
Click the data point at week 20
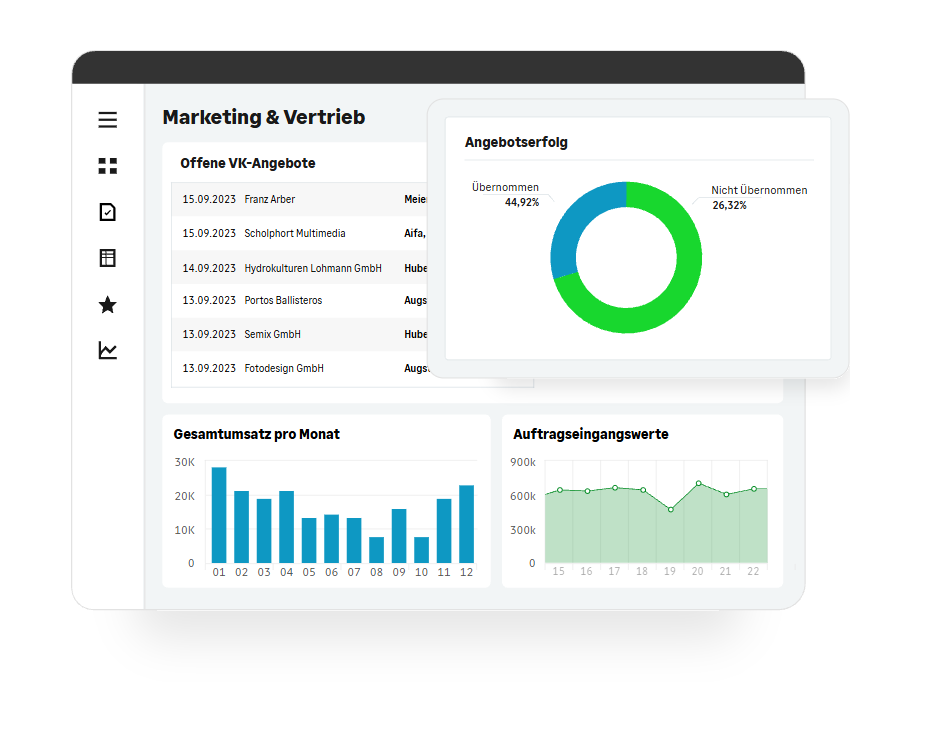click(x=698, y=484)
